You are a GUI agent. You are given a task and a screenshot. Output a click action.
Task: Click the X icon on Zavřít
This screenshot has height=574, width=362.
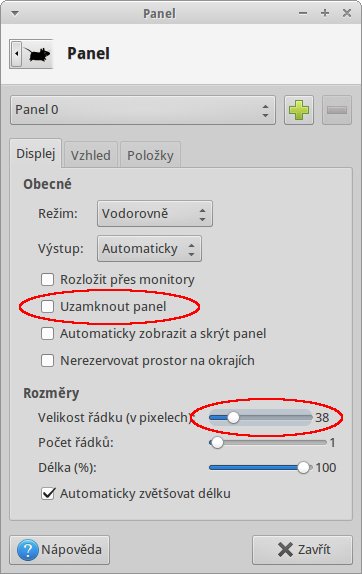pos(285,549)
